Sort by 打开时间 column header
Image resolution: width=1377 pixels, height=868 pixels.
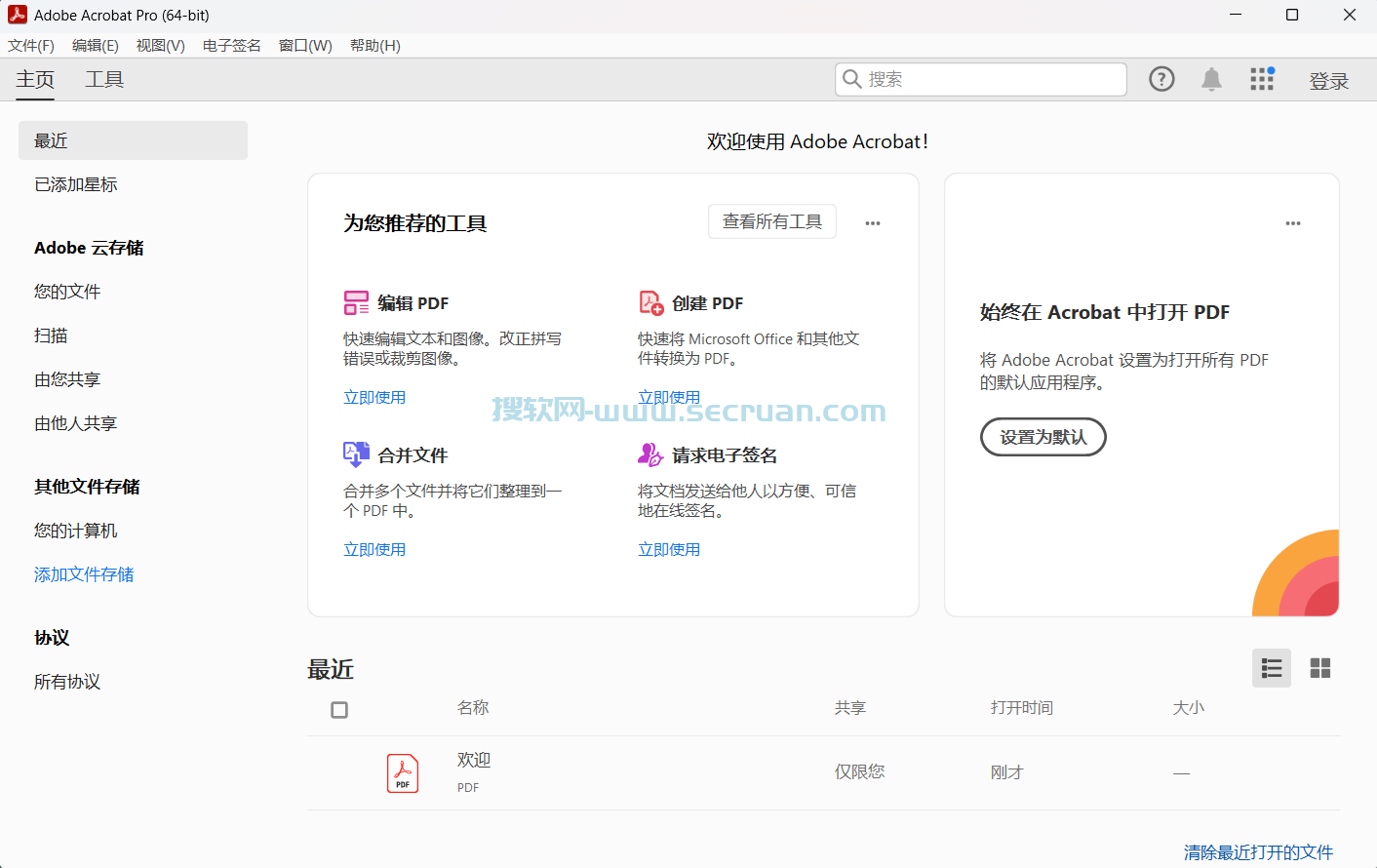(1022, 708)
